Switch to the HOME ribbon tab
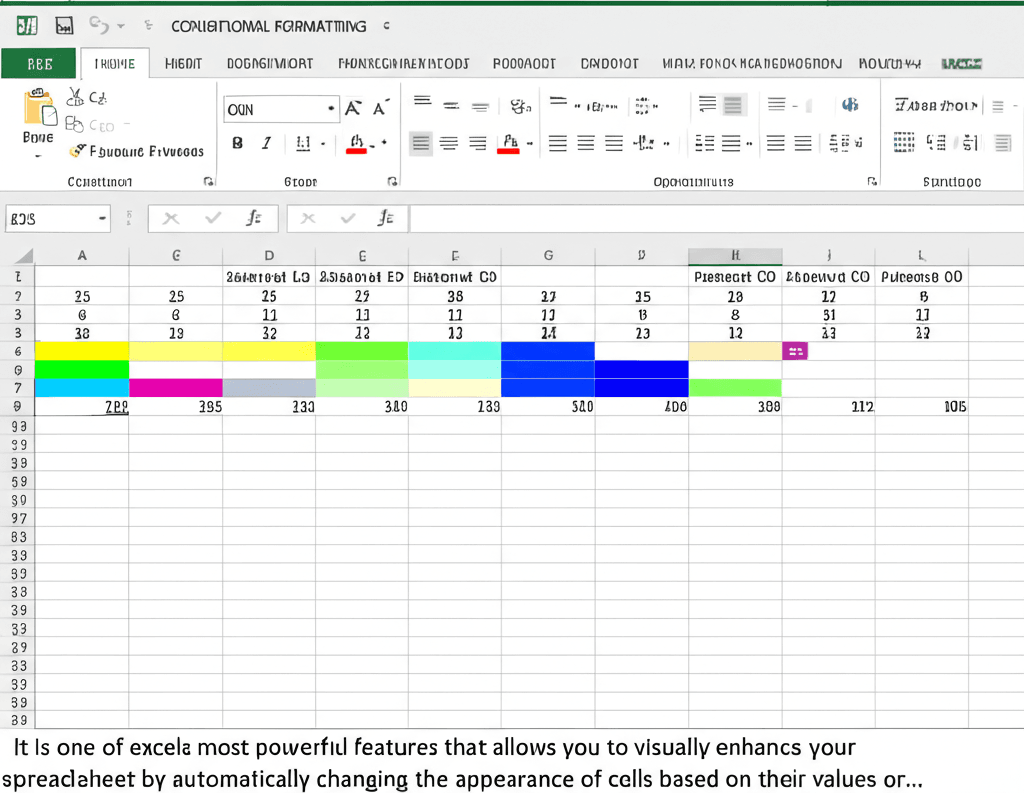Viewport: 1024px width, 793px height. point(113,63)
